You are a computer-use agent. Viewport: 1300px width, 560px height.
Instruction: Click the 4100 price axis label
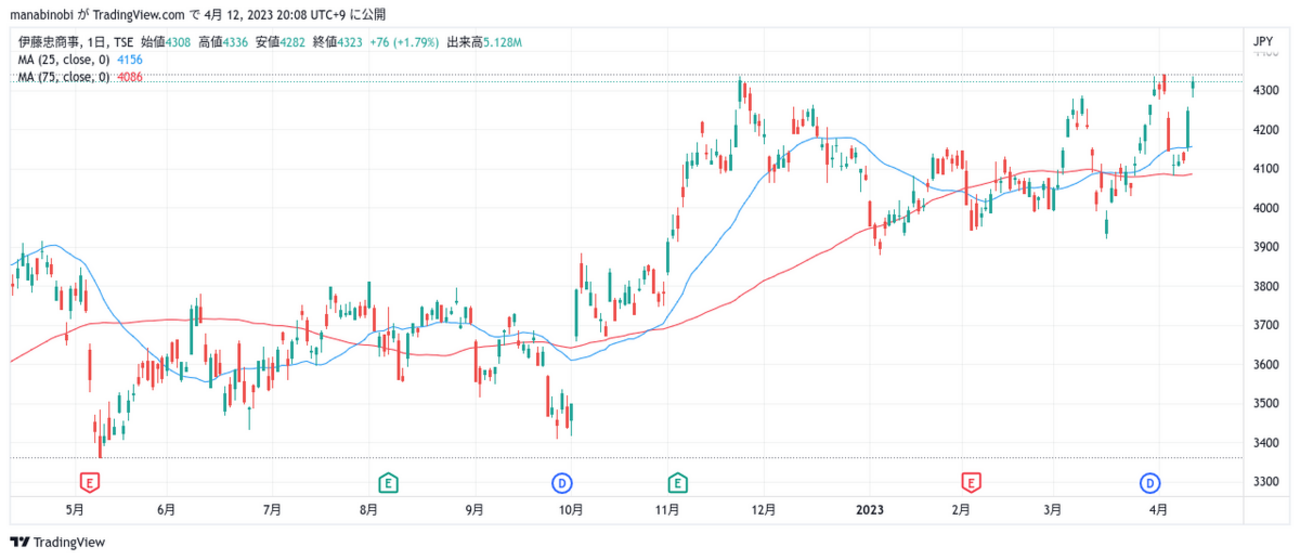1266,169
